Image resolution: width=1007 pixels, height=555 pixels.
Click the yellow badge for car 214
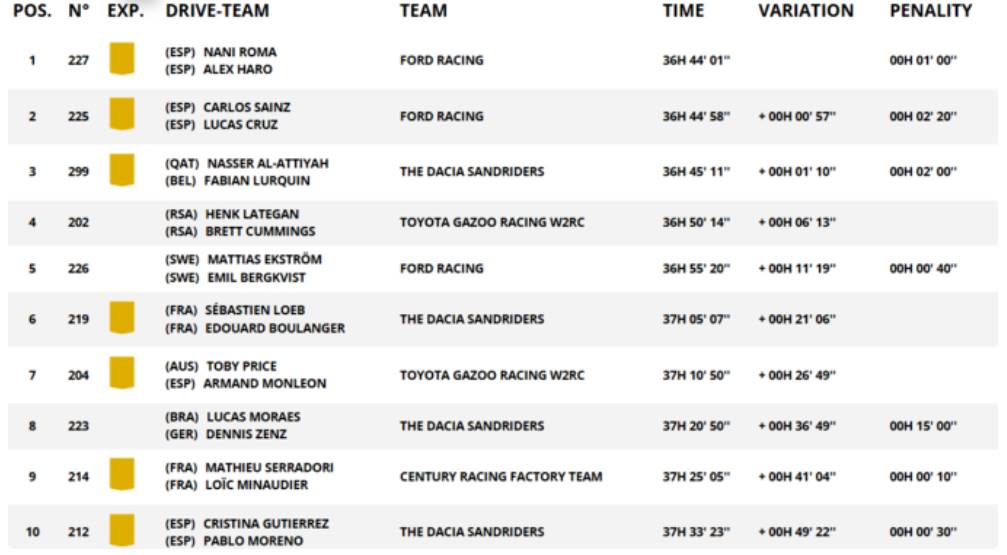pos(122,475)
